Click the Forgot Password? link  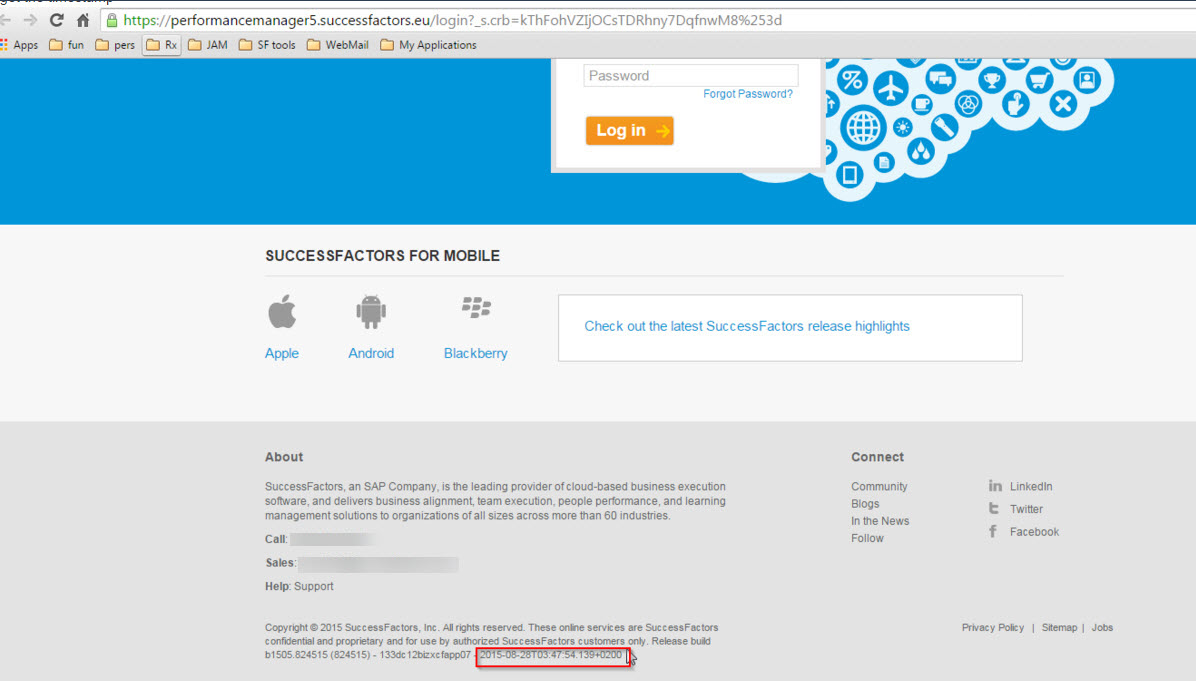(x=748, y=94)
